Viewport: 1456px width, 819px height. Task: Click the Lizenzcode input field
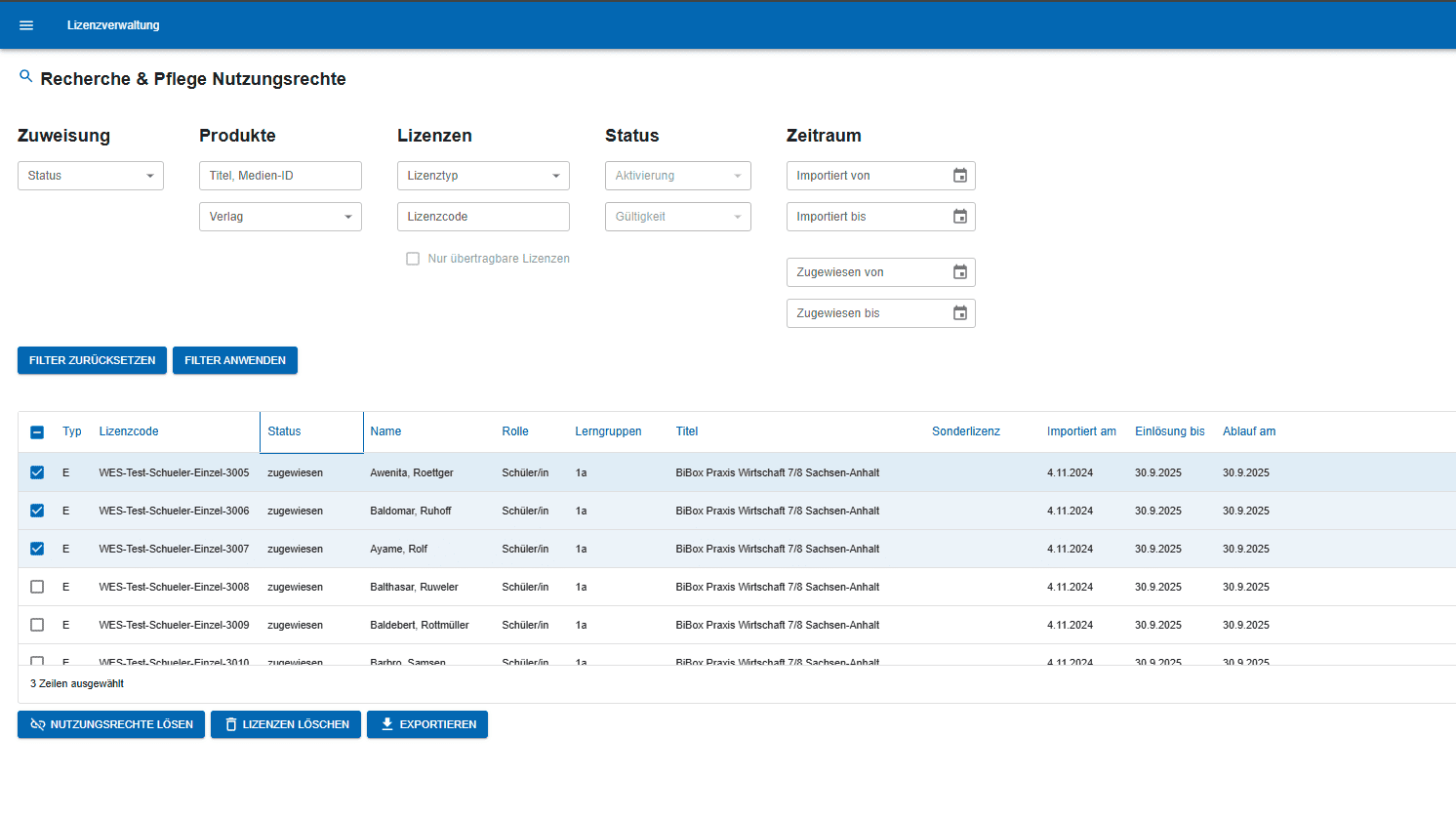click(483, 217)
